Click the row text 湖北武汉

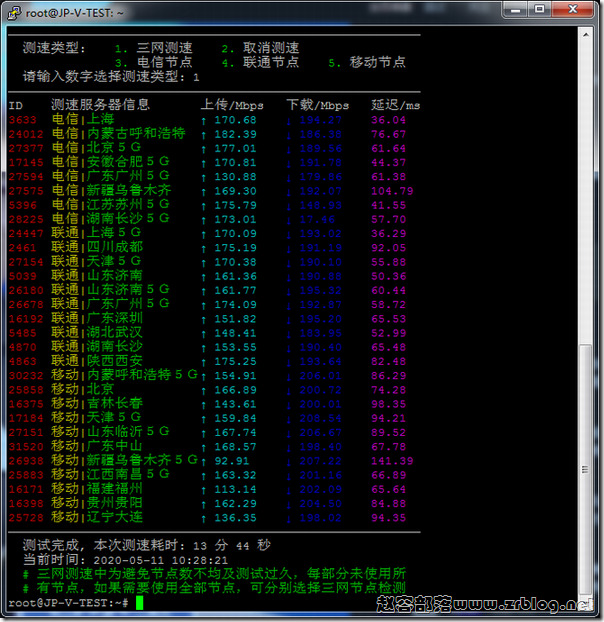115,332
